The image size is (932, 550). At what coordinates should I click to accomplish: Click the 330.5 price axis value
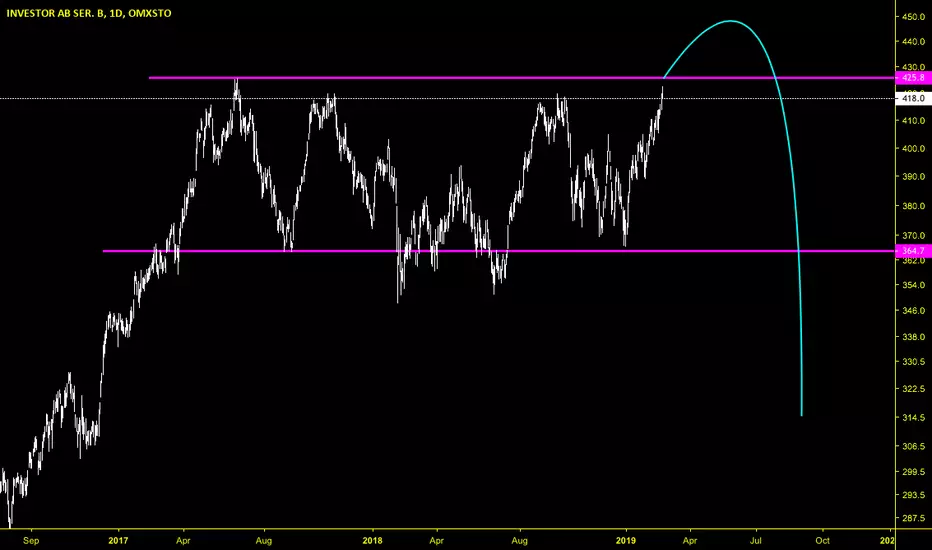(914, 362)
